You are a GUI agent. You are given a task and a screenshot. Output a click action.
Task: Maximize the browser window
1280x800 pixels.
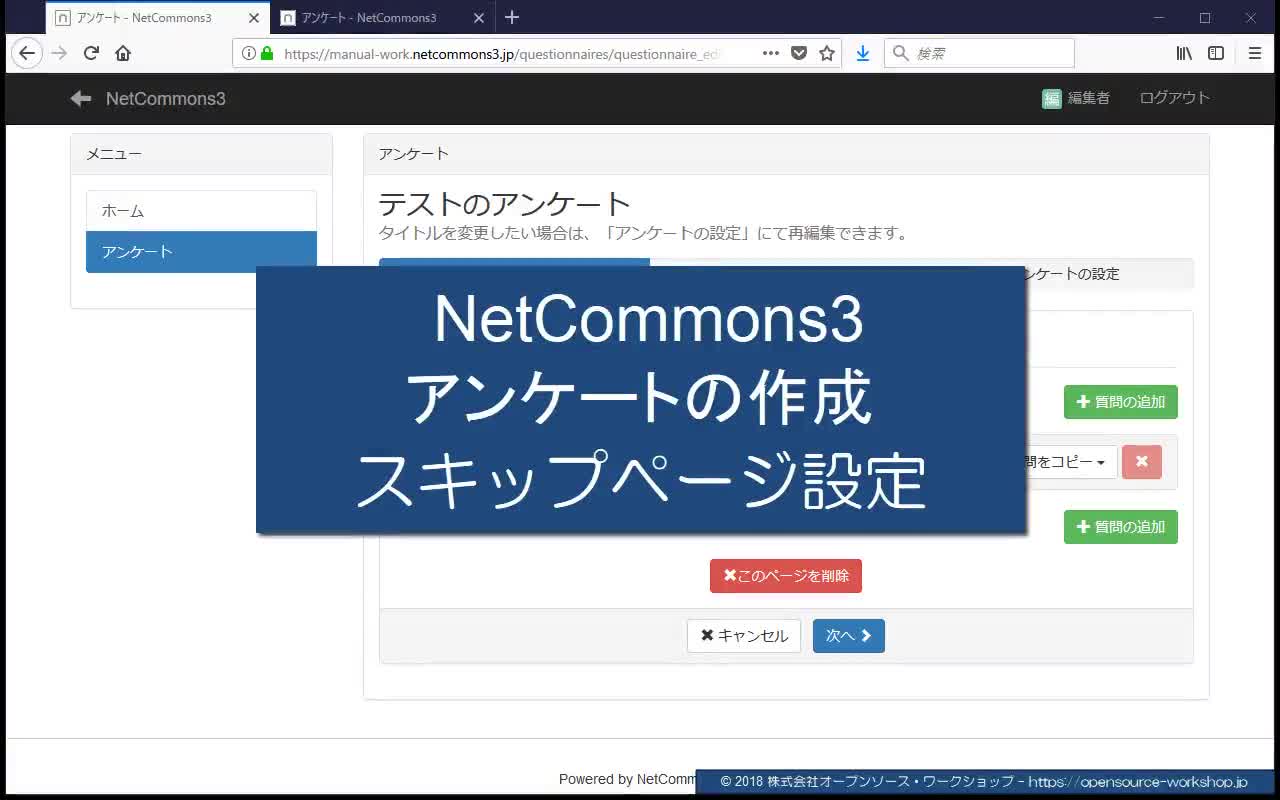tap(1205, 17)
